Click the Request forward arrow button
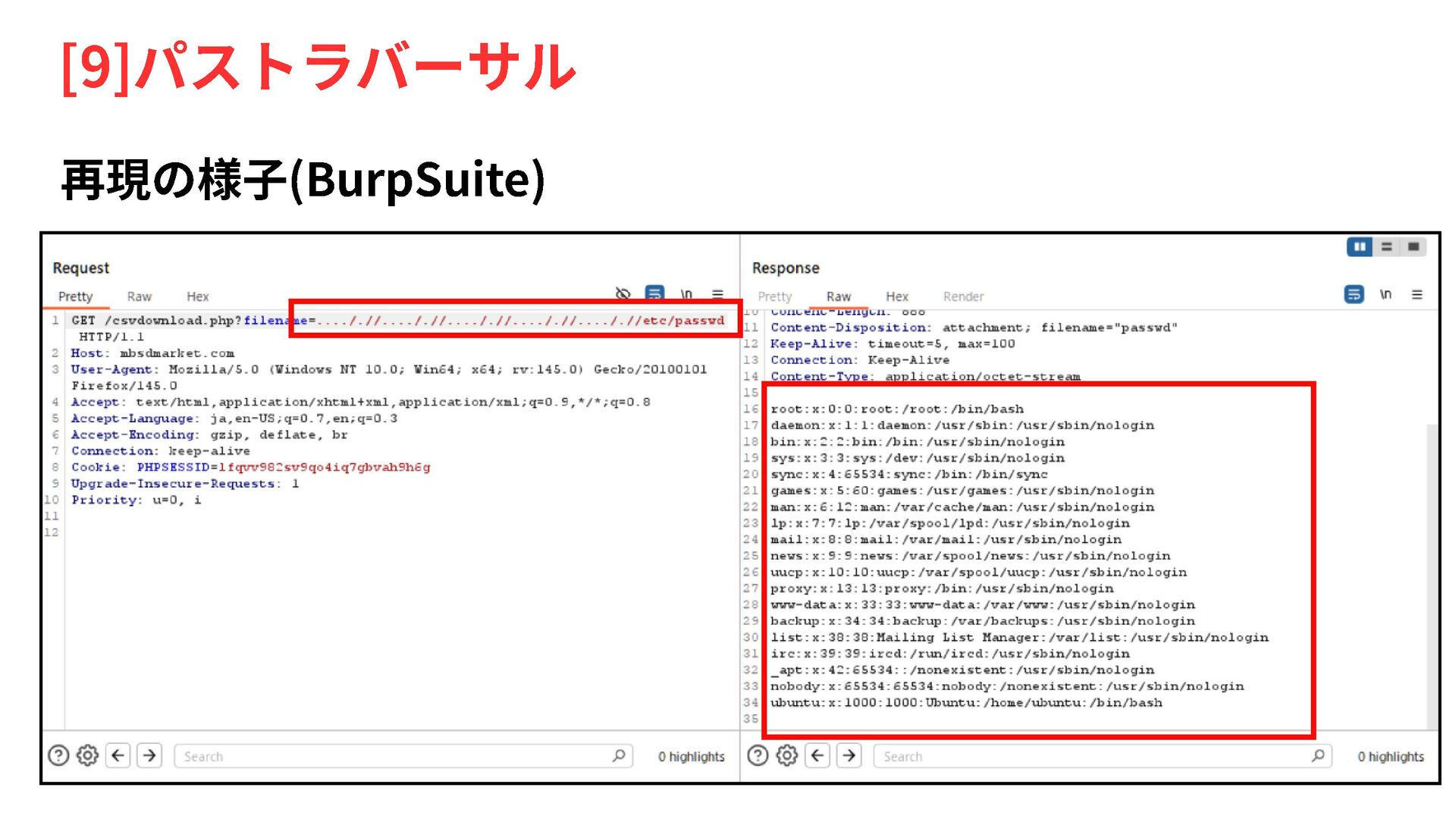1456x819 pixels. (x=150, y=755)
